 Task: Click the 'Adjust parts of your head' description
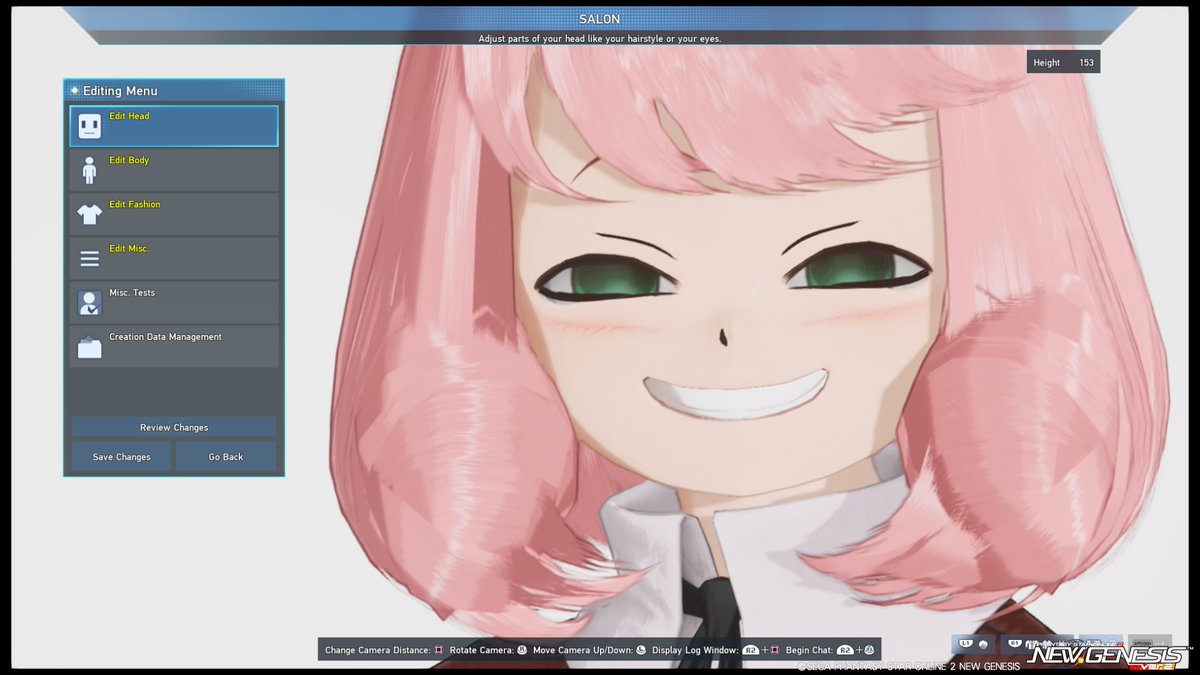point(599,39)
